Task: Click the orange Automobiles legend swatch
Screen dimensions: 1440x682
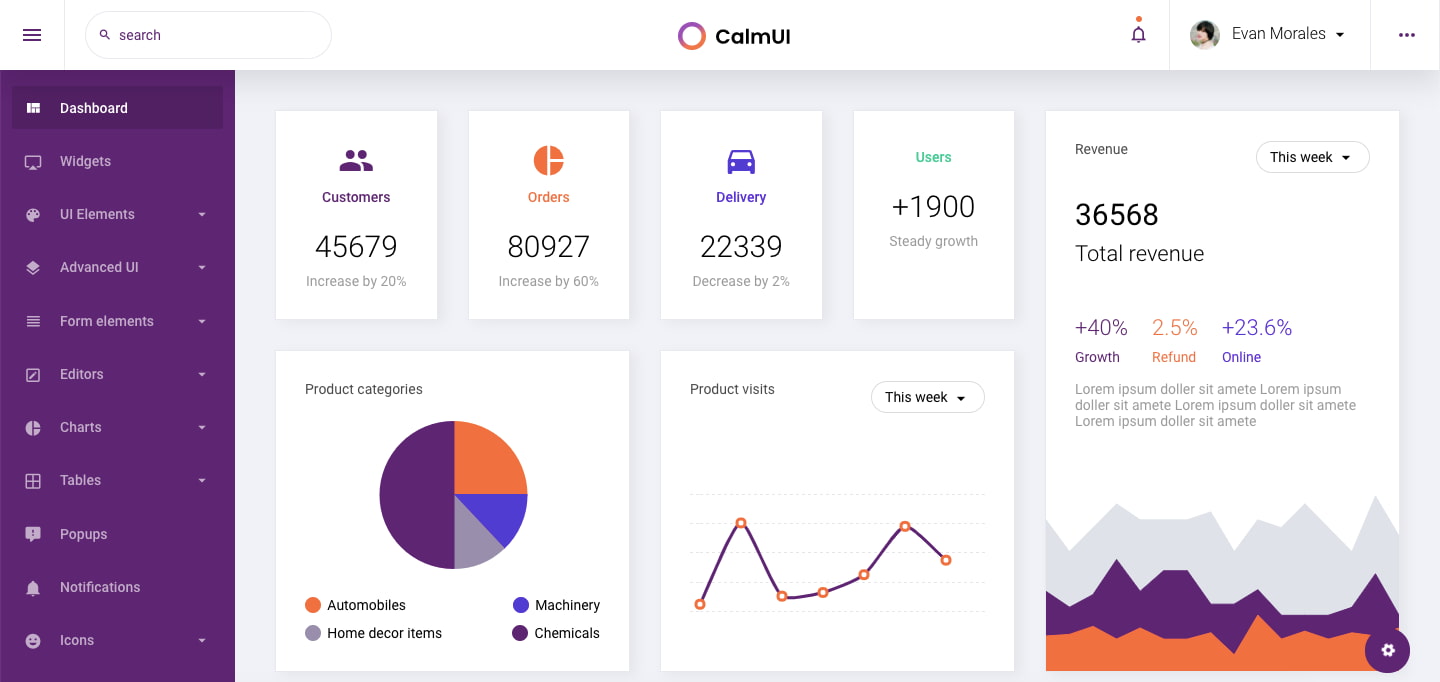Action: [x=312, y=604]
